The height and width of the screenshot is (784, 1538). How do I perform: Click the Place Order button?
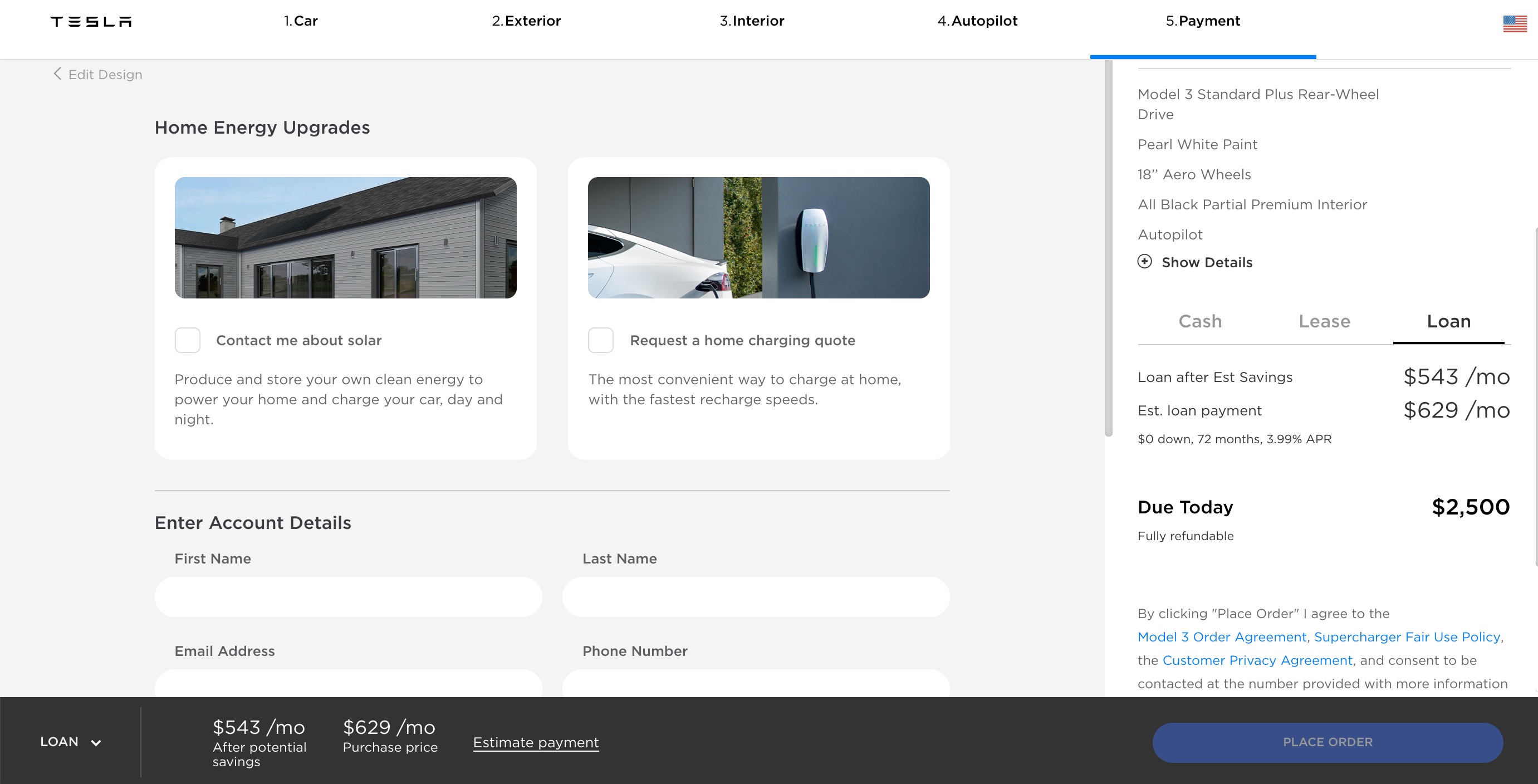(x=1328, y=742)
